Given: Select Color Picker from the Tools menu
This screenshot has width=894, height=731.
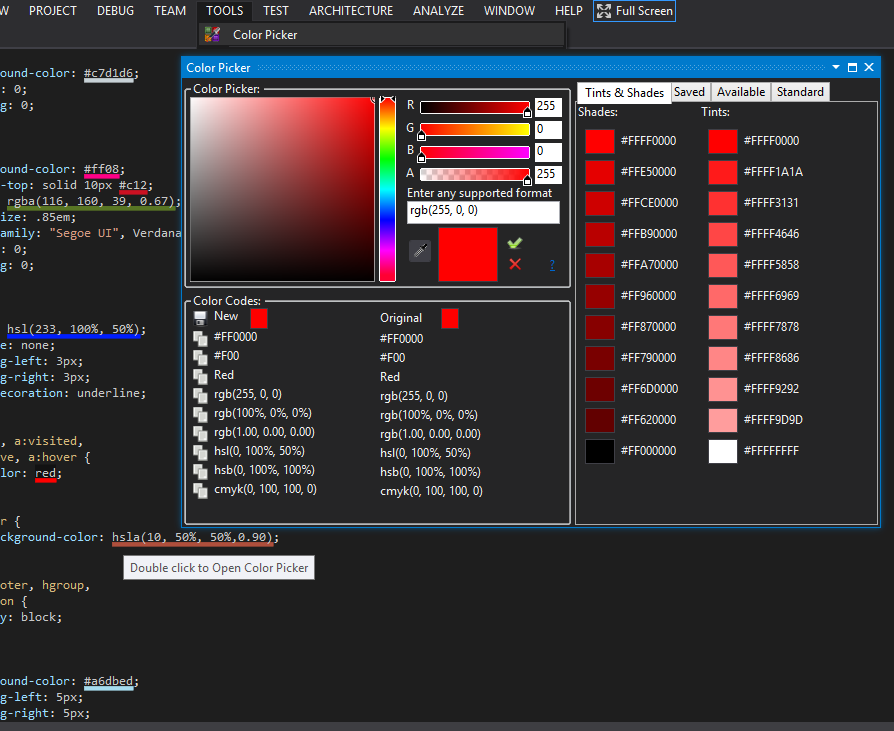Looking at the screenshot, I should 266,34.
